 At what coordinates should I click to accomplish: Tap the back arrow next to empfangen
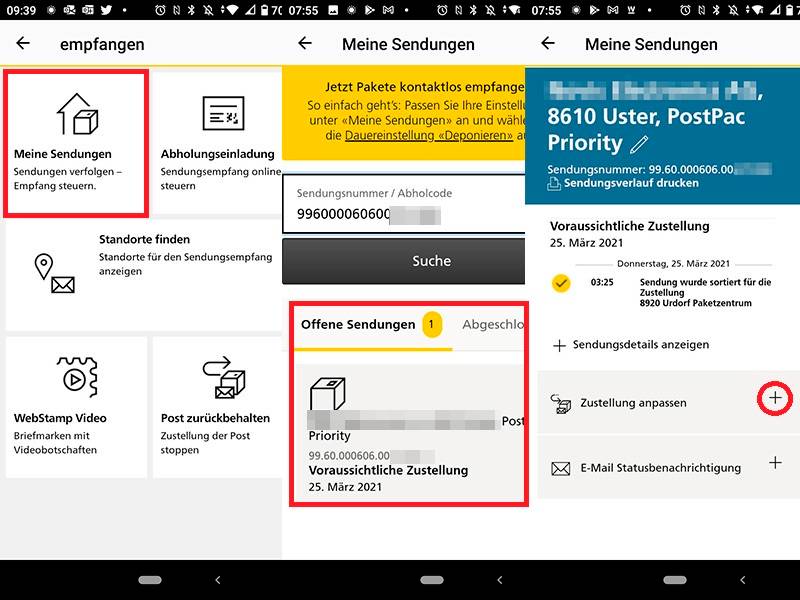(x=24, y=44)
